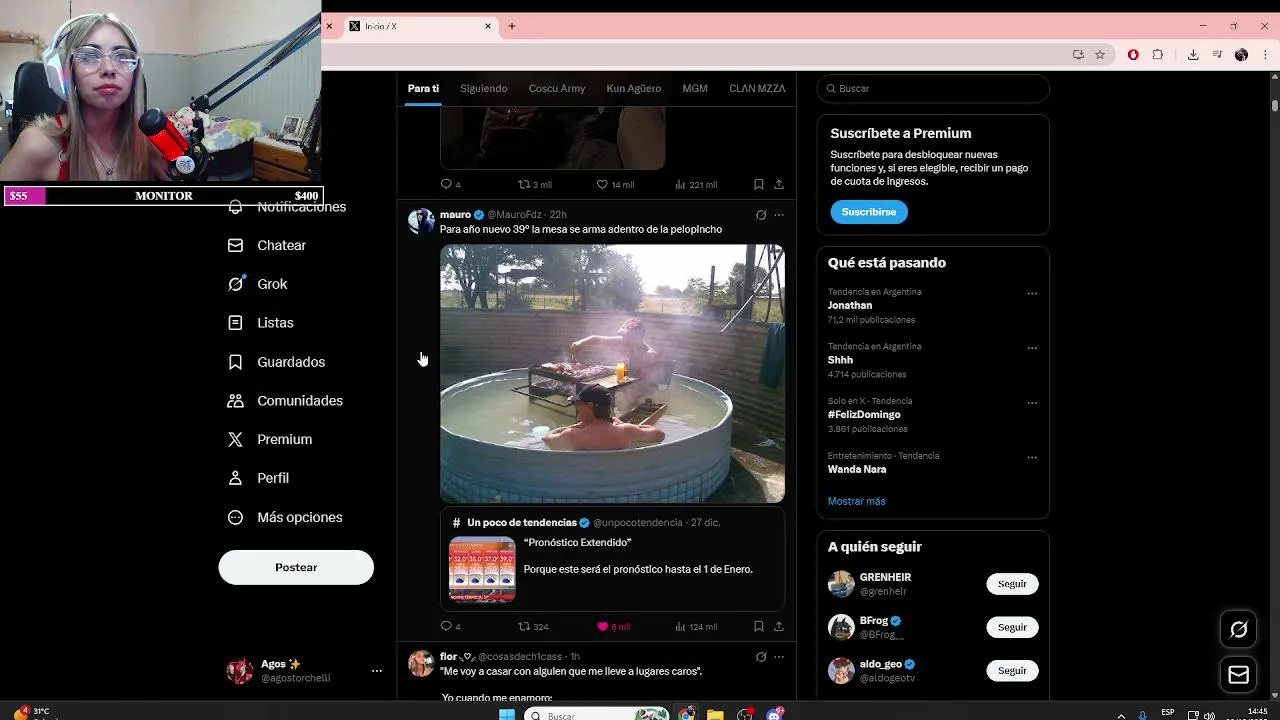Follow GRENHEIR with Seguir button
The width and height of the screenshot is (1280, 720).
[1012, 584]
